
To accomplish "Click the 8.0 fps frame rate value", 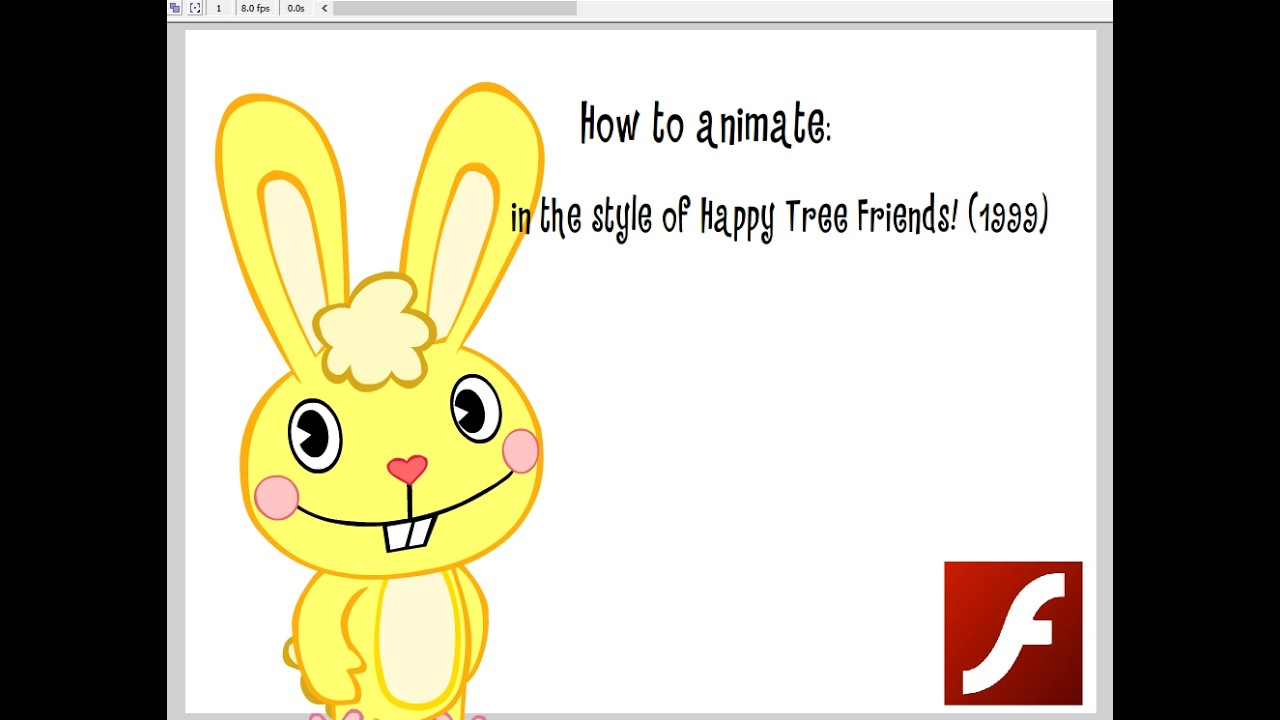I will (x=255, y=8).
